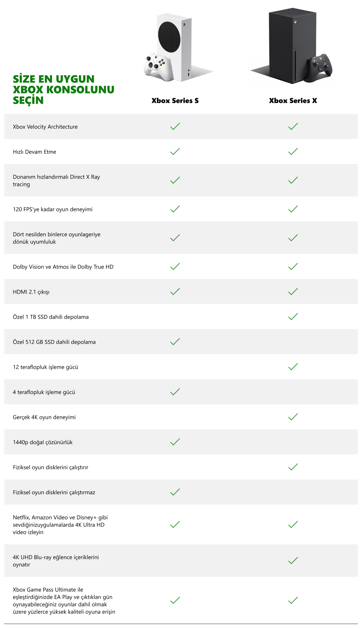Click checkmark in 4 terafloplık işleme gücü row
This screenshot has width=362, height=628.
click(x=175, y=392)
